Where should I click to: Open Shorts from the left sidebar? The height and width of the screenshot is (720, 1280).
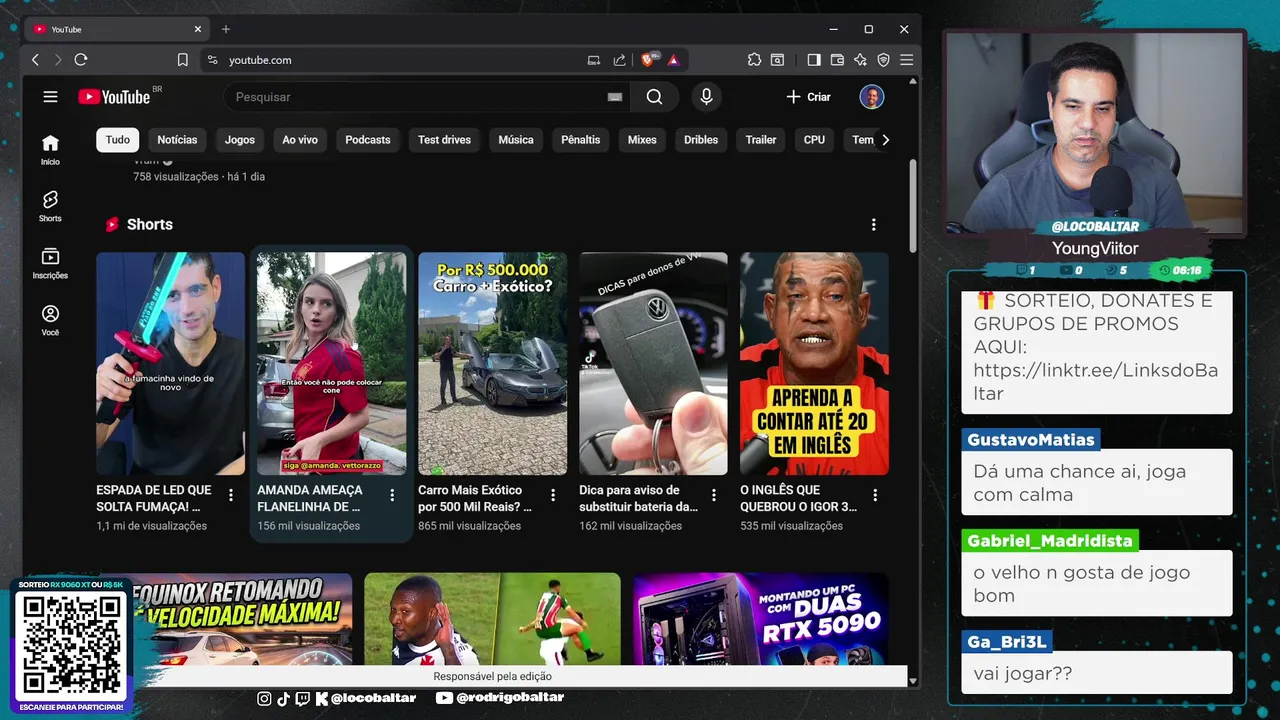[50, 206]
